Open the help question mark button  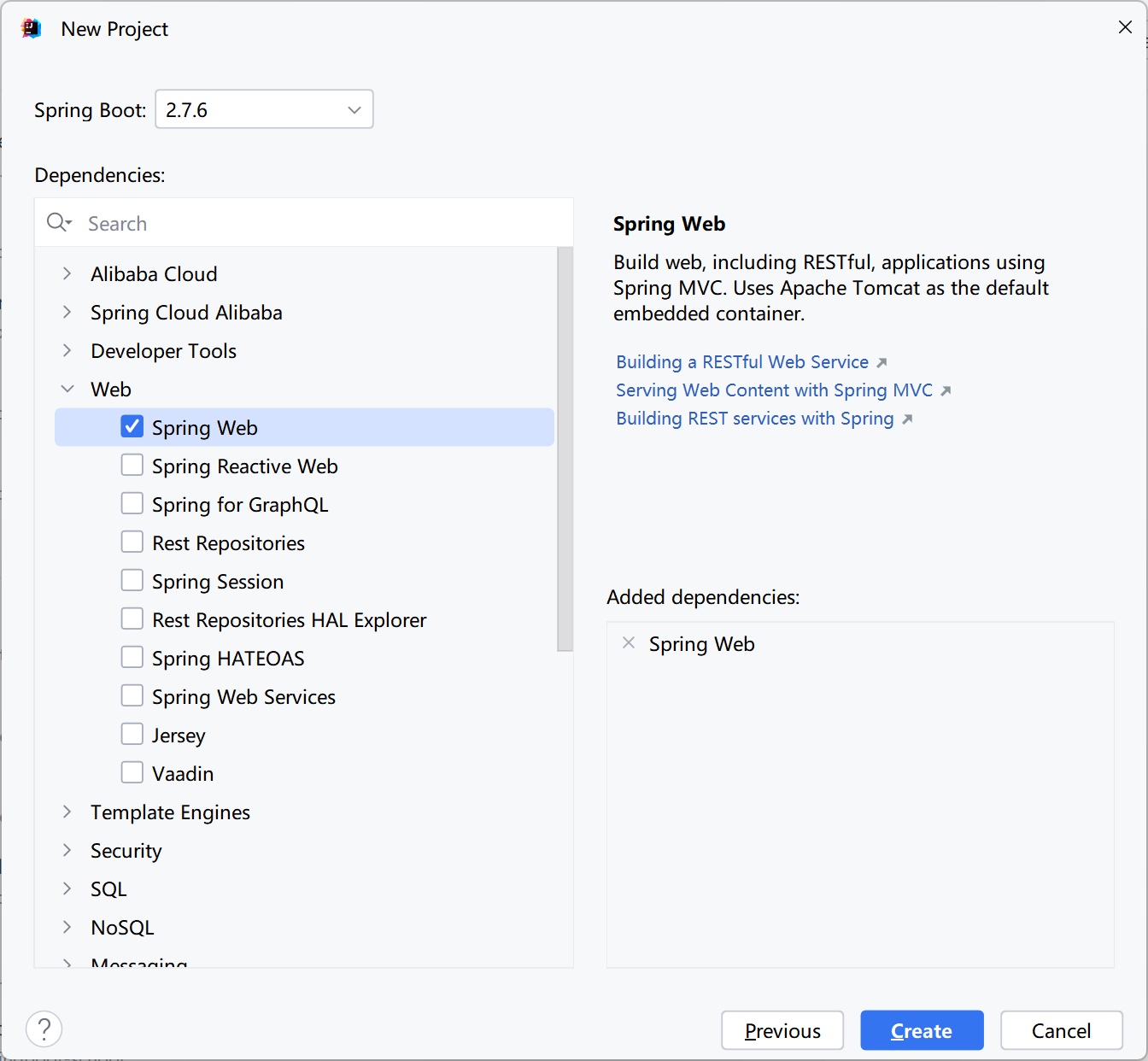click(x=44, y=1029)
